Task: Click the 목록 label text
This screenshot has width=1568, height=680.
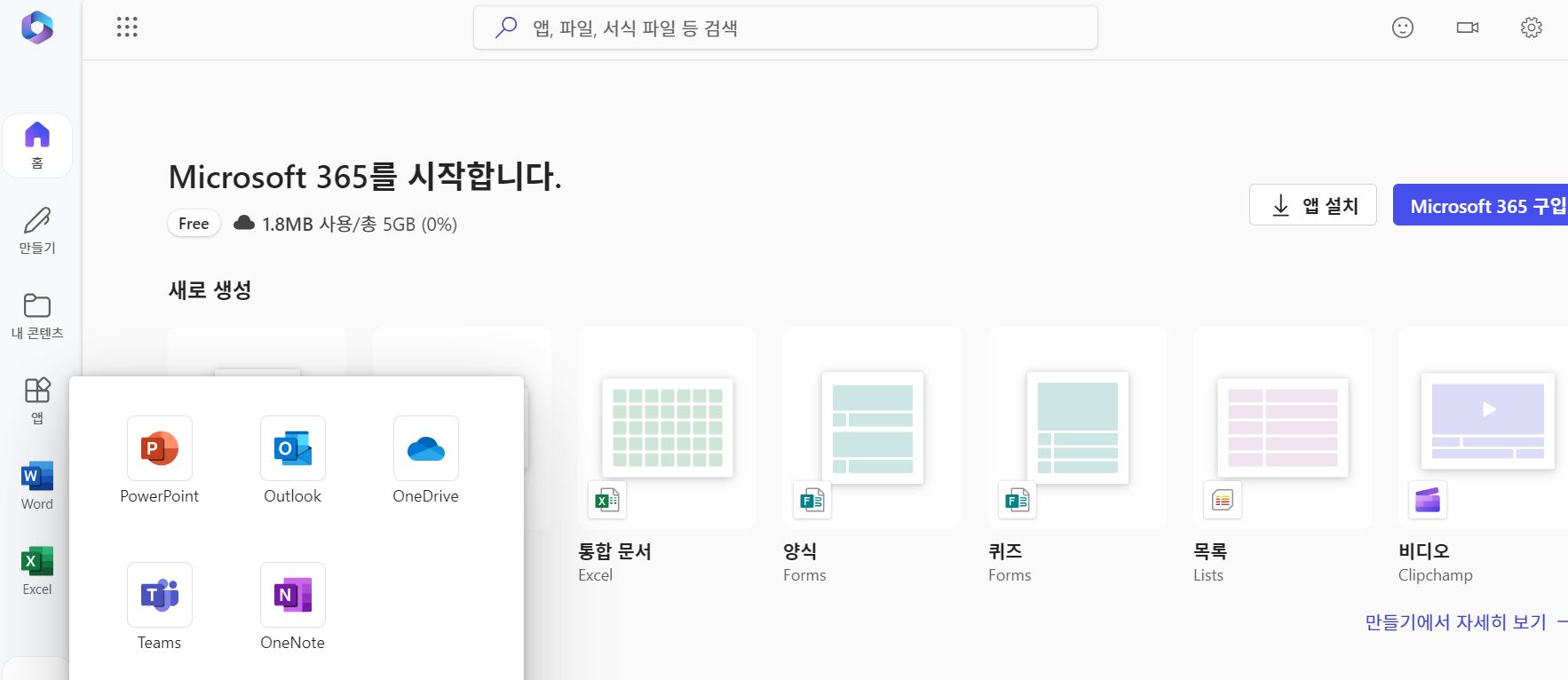Action: tap(1210, 551)
